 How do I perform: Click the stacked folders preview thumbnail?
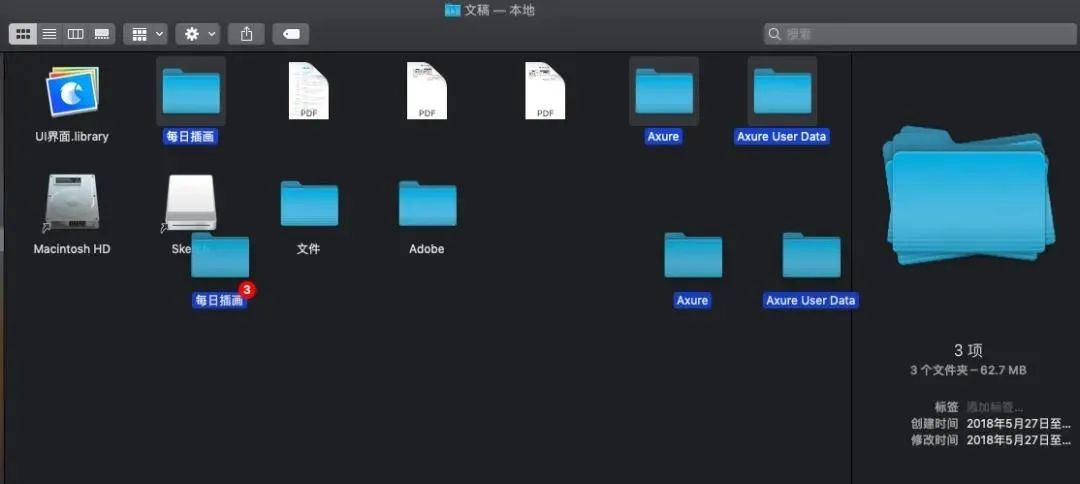click(x=966, y=196)
